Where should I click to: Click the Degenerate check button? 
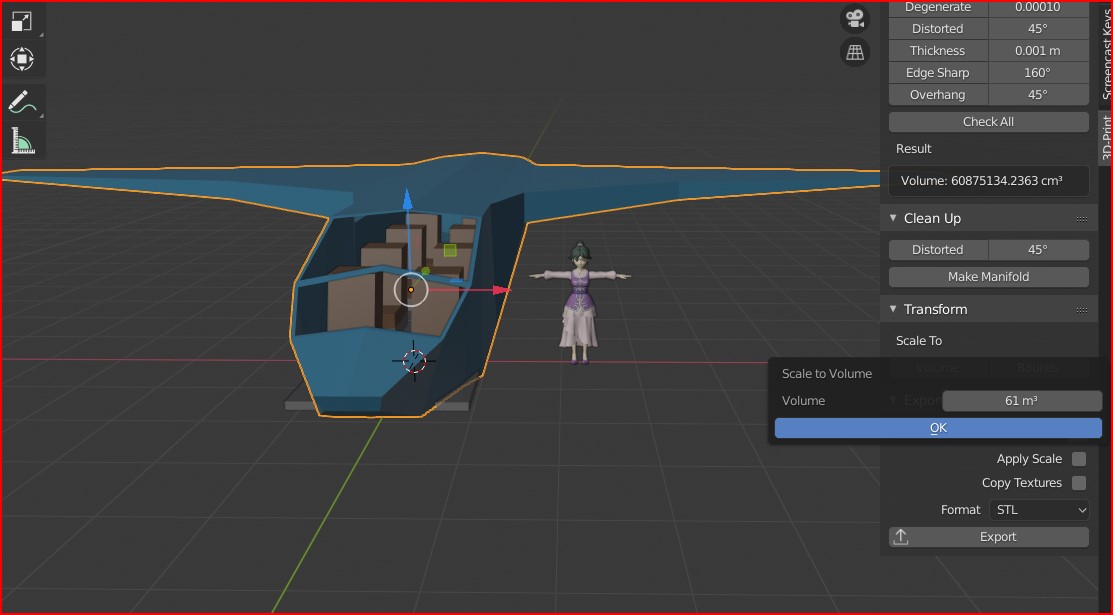938,8
